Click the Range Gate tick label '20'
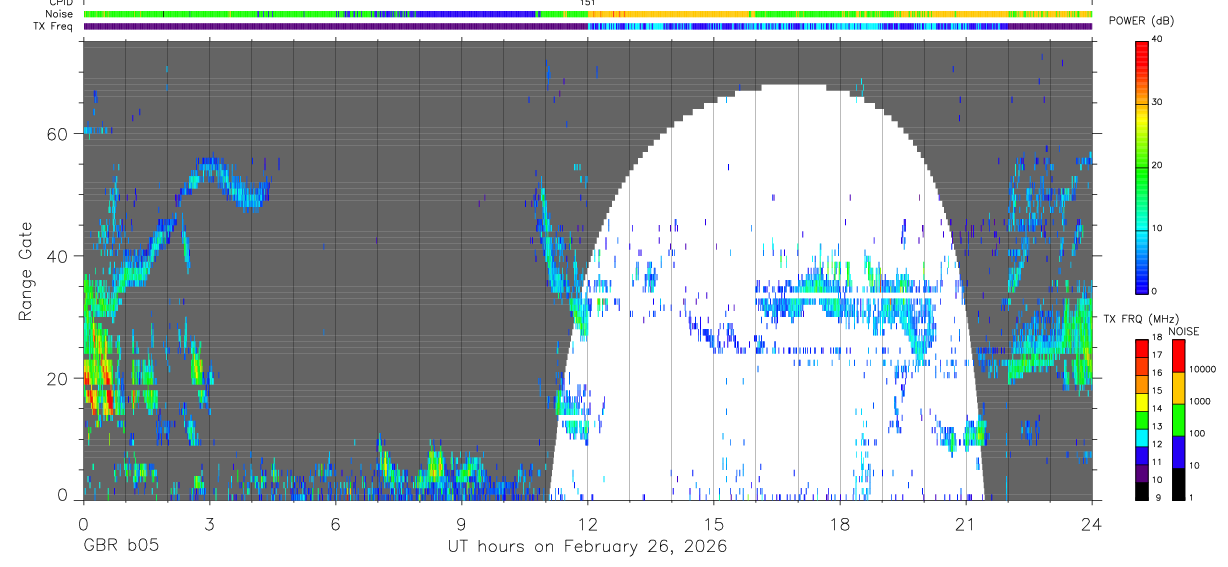The image size is (1228, 567). (59, 379)
